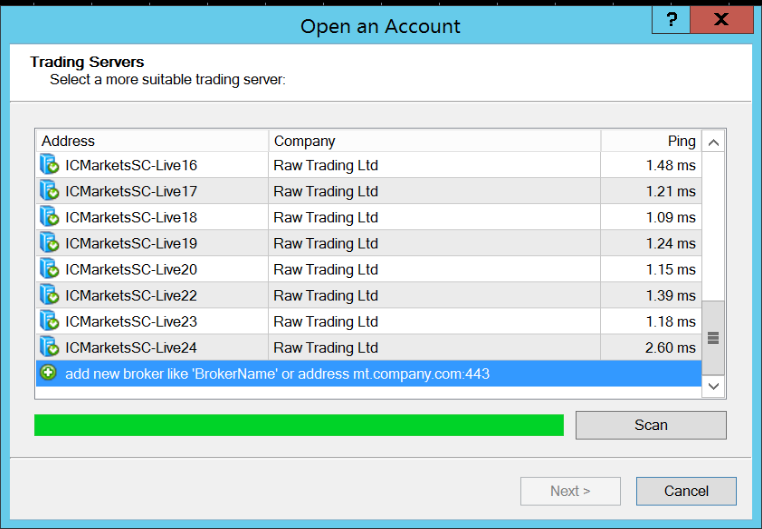Click the 2.60 ms ping value
The width and height of the screenshot is (762, 529).
click(671, 348)
